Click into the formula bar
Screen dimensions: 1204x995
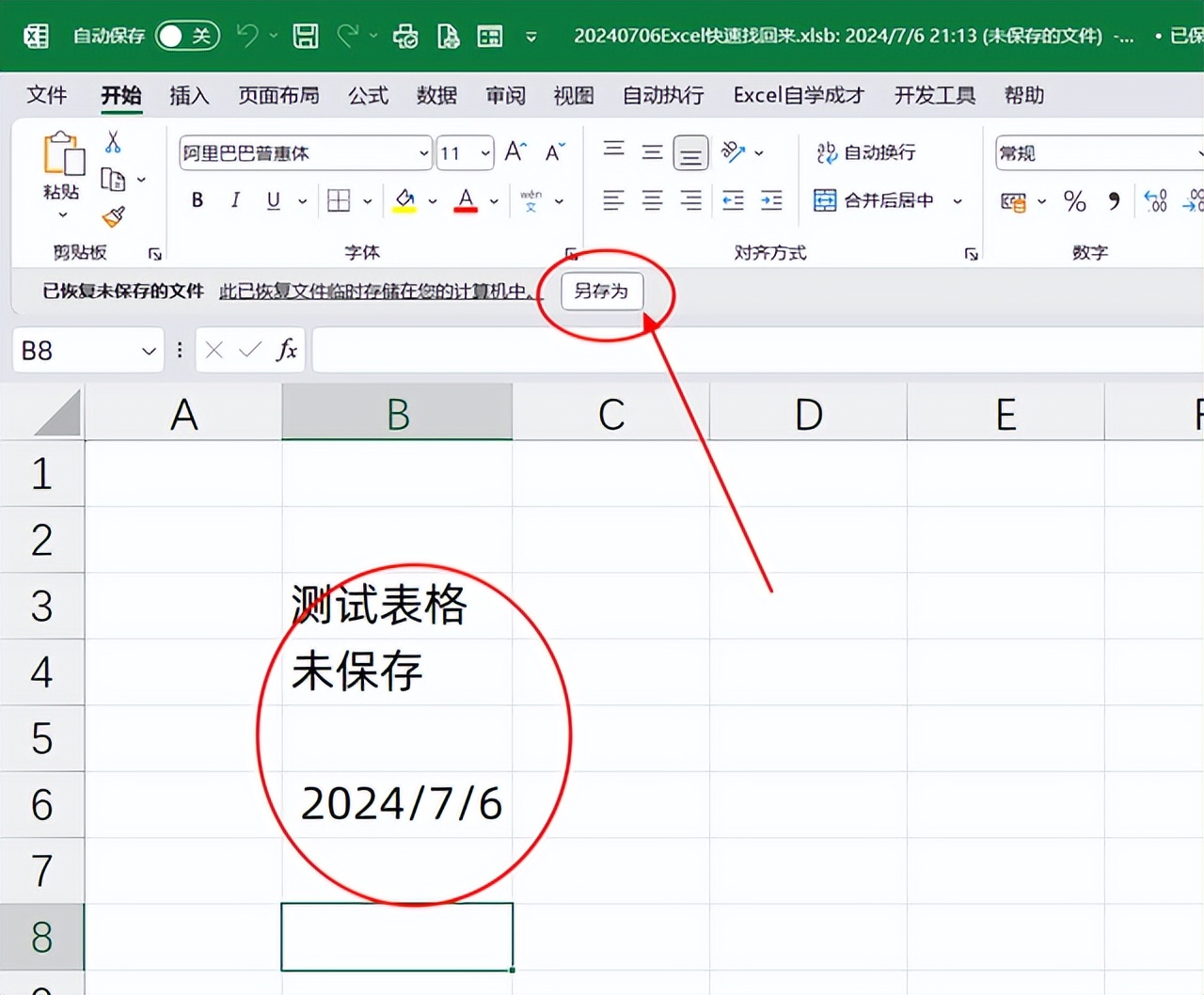coord(758,351)
